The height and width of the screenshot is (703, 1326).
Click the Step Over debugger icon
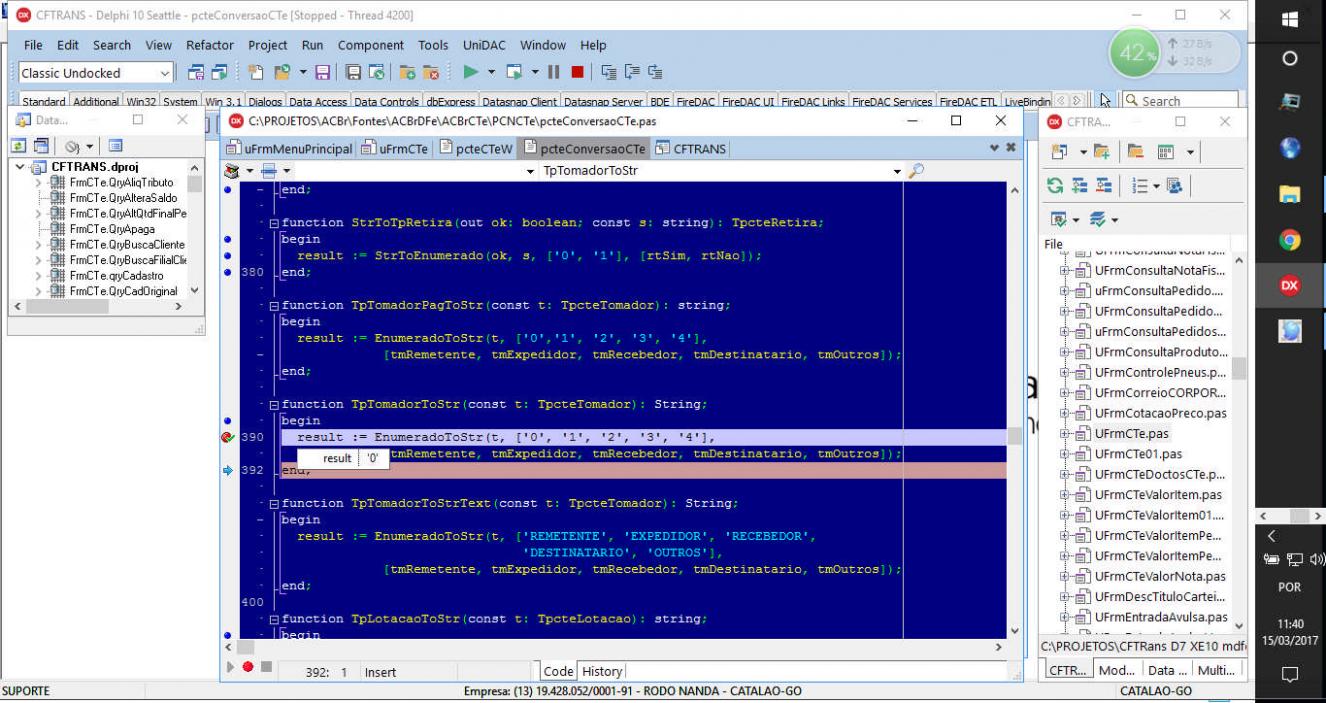pyautogui.click(x=633, y=72)
